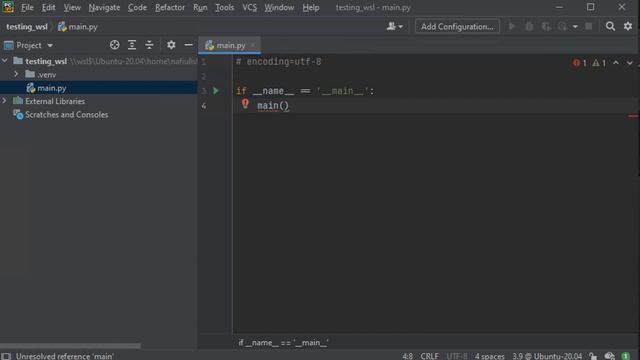Select main.py in the project tree
The width and height of the screenshot is (640, 360).
pos(98,88)
